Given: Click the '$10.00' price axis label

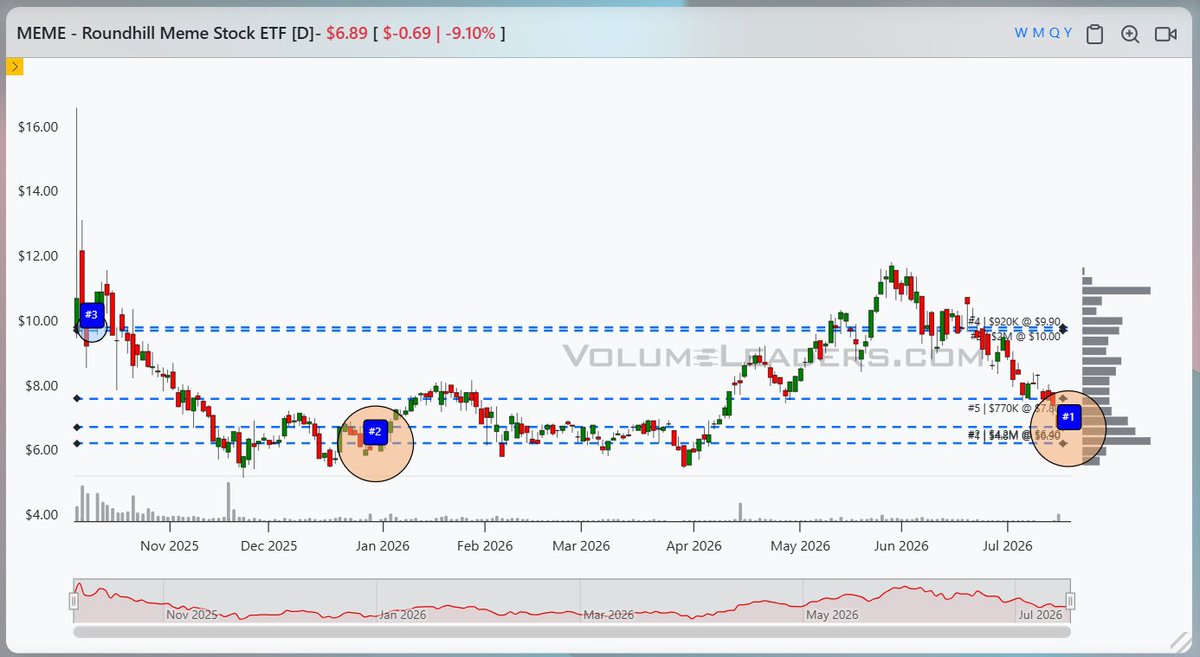Looking at the screenshot, I should tap(39, 321).
